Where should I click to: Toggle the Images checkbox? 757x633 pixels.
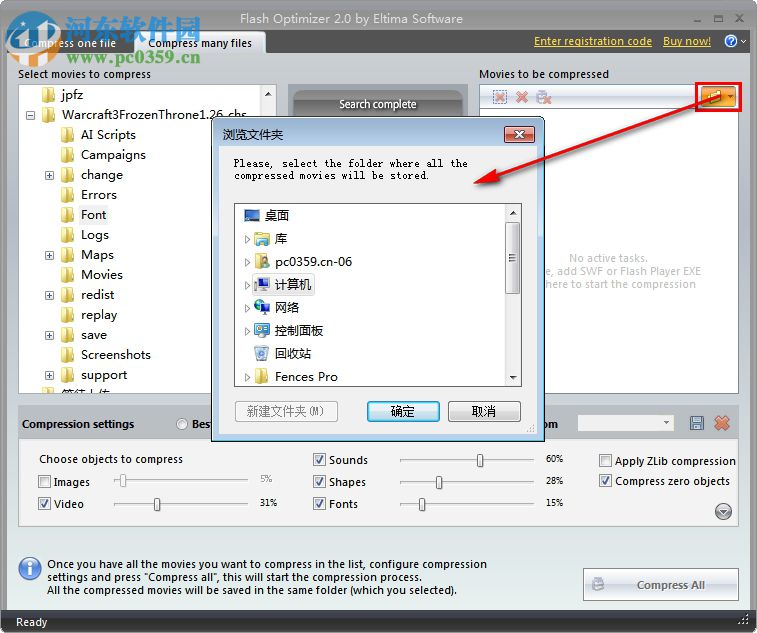[44, 482]
